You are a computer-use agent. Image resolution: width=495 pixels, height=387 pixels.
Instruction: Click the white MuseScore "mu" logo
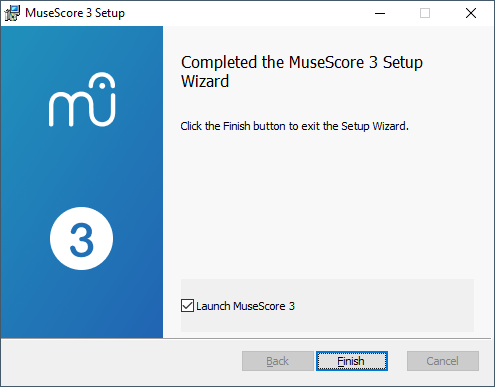point(82,99)
